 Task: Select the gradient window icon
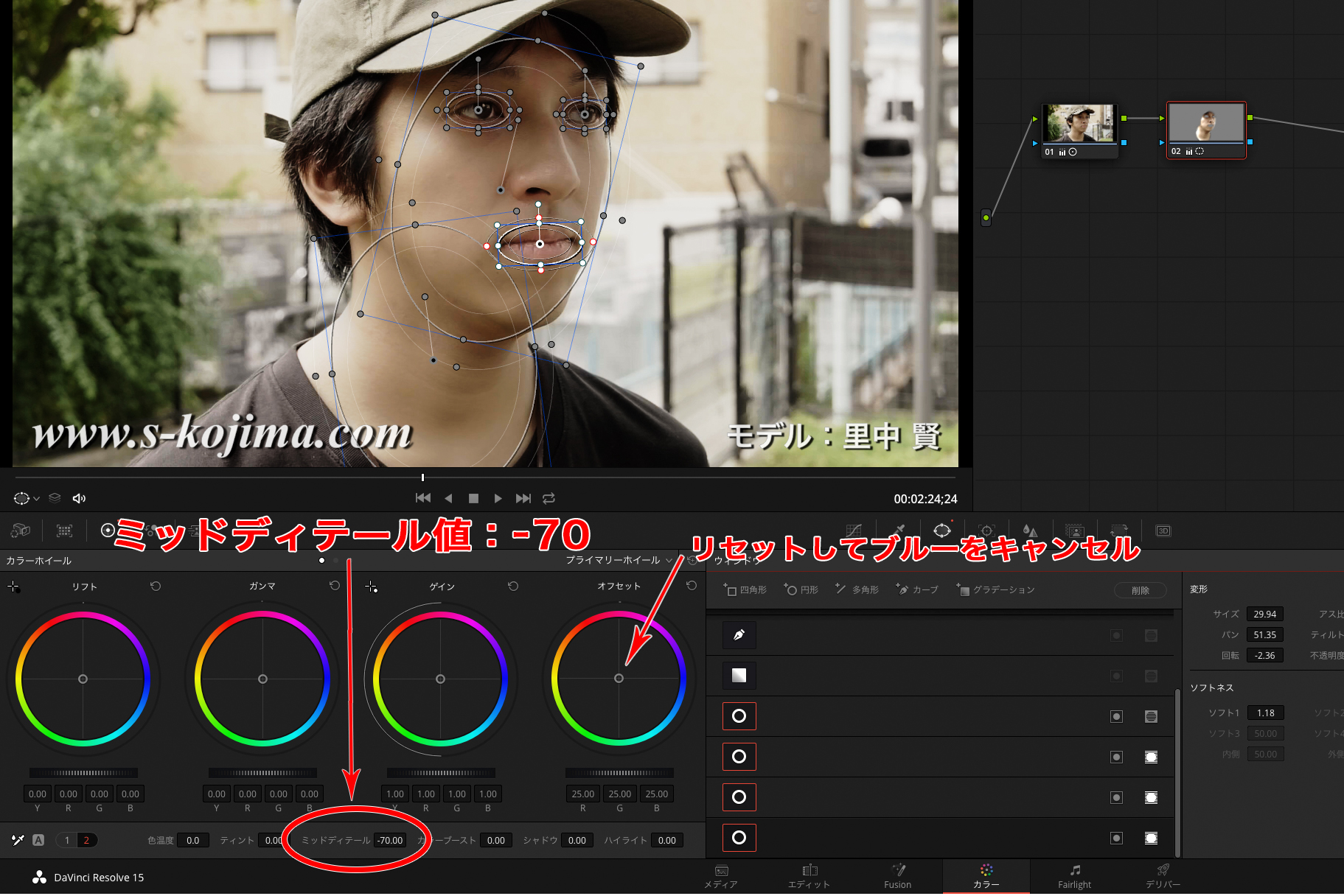click(x=739, y=676)
